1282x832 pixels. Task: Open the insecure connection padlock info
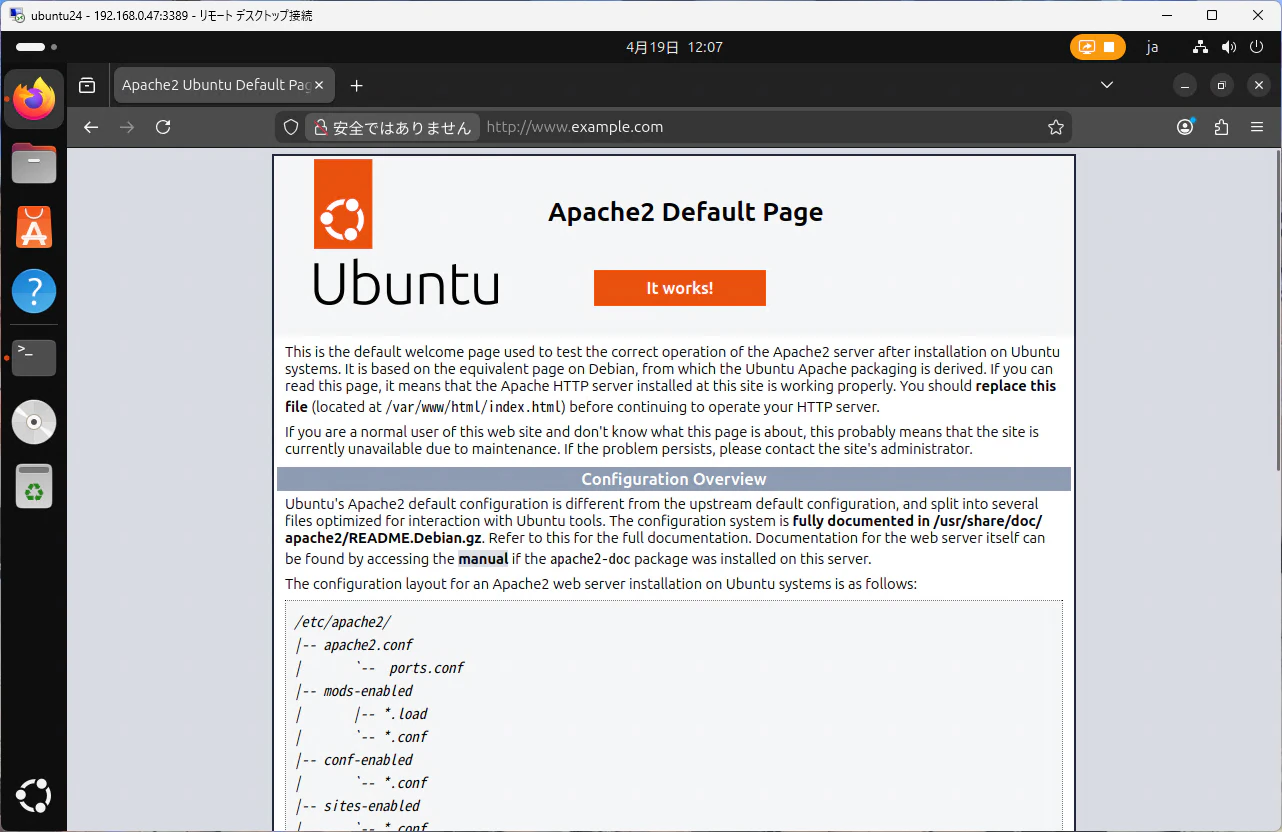[321, 127]
